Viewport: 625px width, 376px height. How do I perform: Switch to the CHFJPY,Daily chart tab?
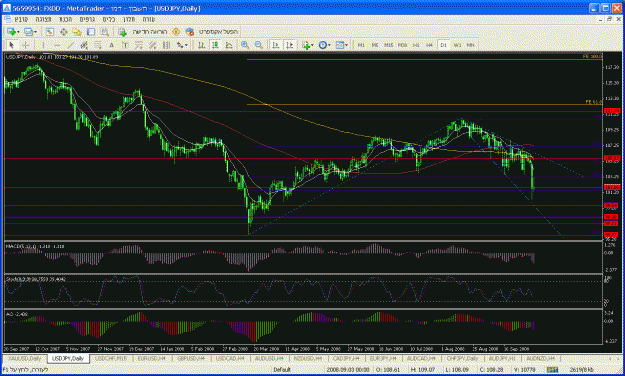coord(462,359)
